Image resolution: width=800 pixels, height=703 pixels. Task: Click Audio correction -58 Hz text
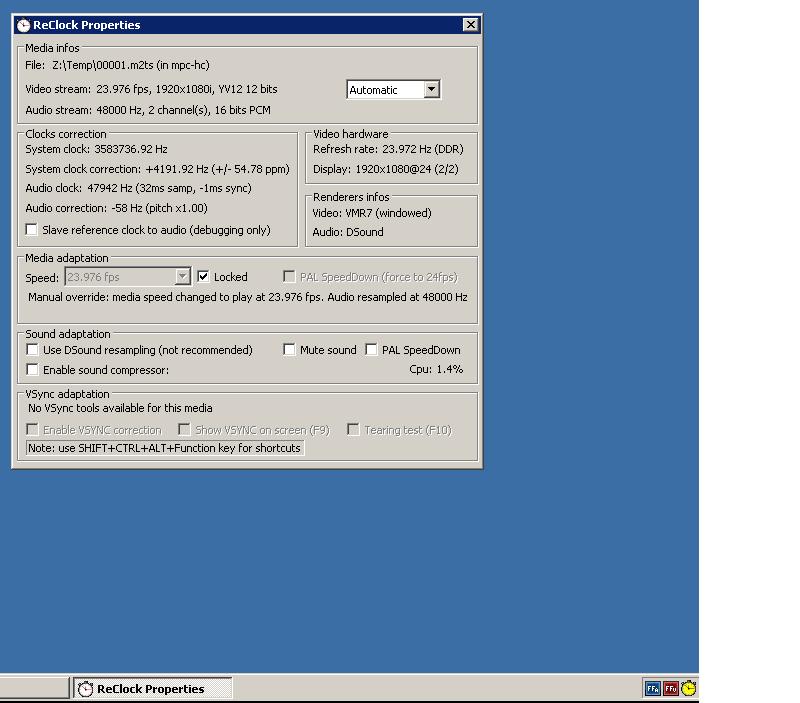pyautogui.click(x=116, y=208)
